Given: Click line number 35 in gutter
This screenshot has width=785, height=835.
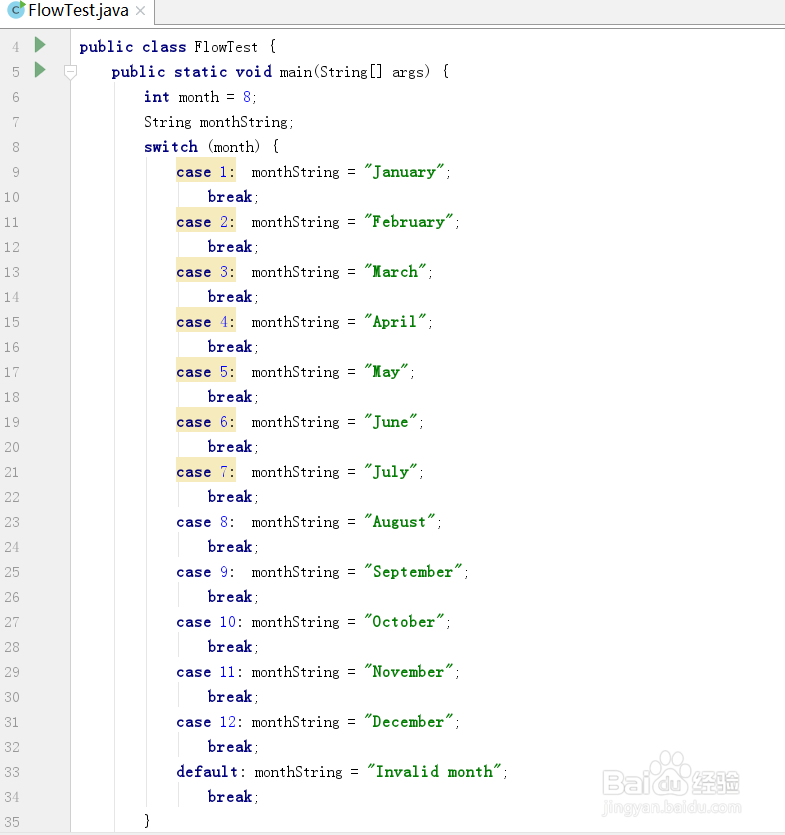Looking at the screenshot, I should (x=12, y=822).
